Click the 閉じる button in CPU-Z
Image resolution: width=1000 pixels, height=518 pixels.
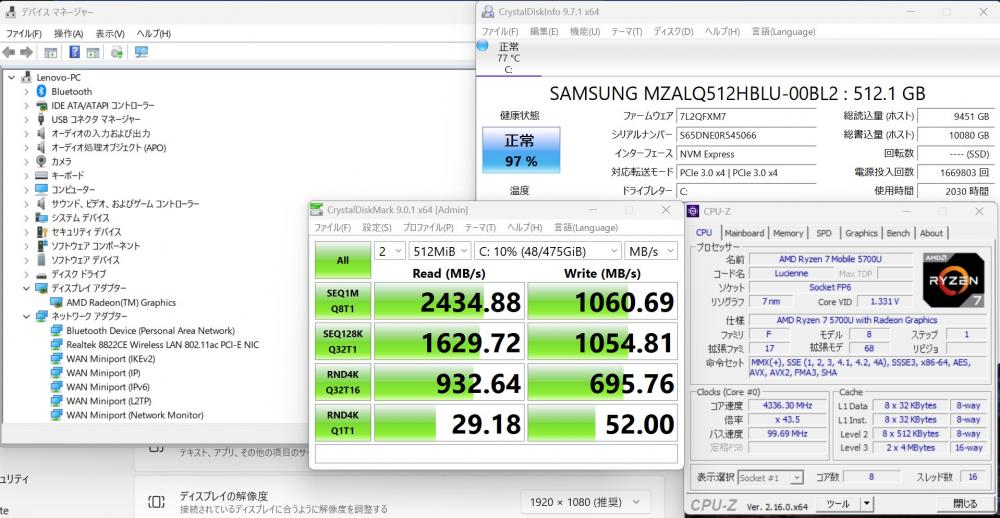coord(964,504)
